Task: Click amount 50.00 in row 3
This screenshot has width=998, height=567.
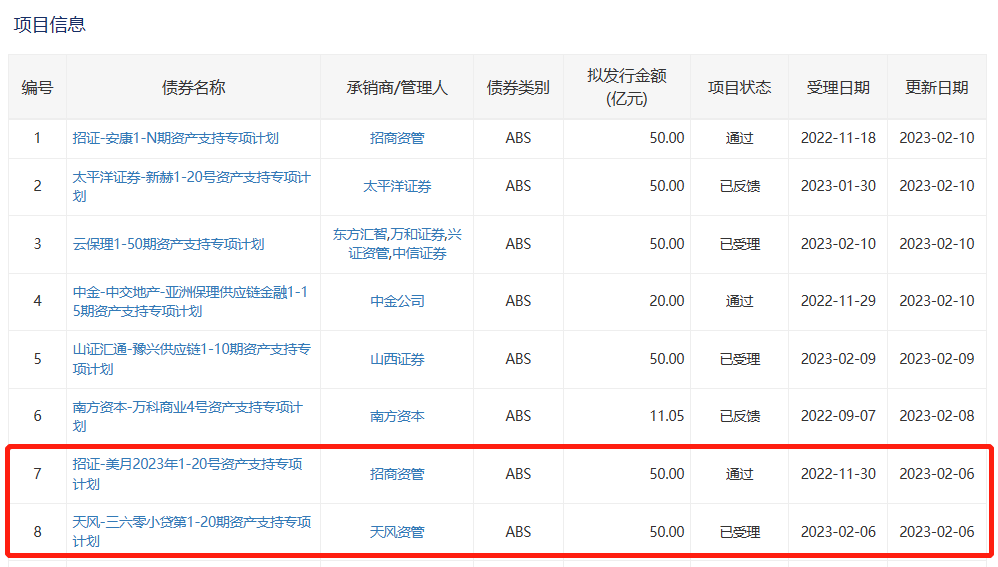Action: point(667,244)
